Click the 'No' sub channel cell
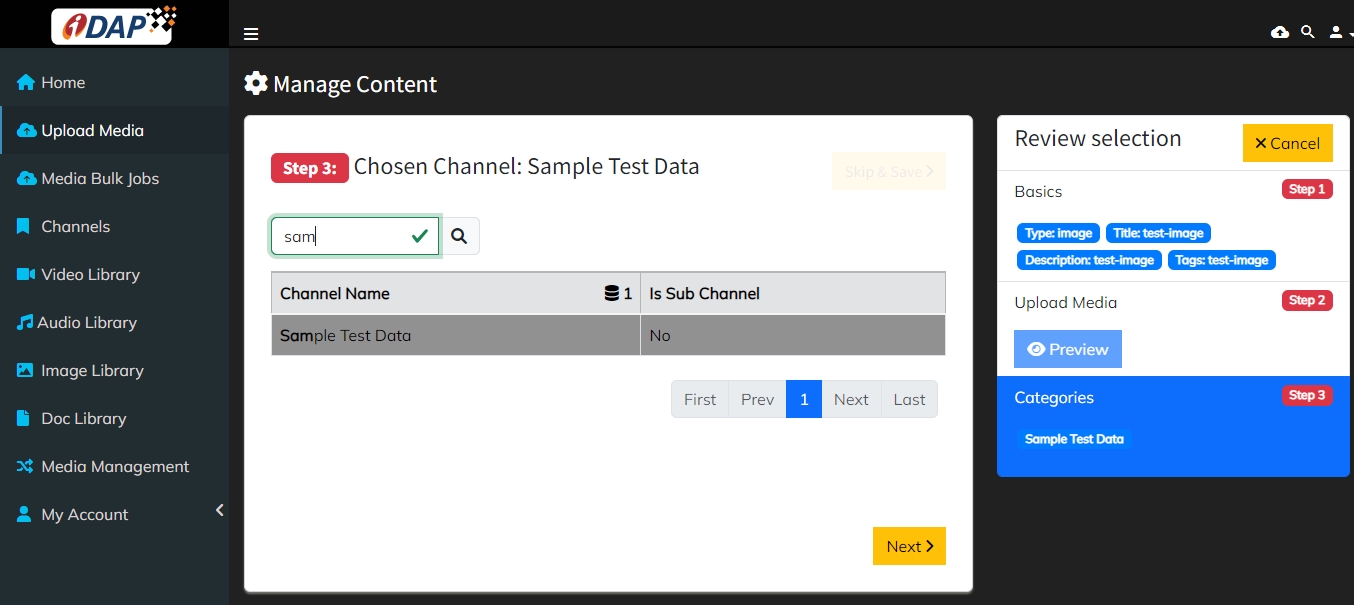Image resolution: width=1354 pixels, height=605 pixels. tap(793, 335)
